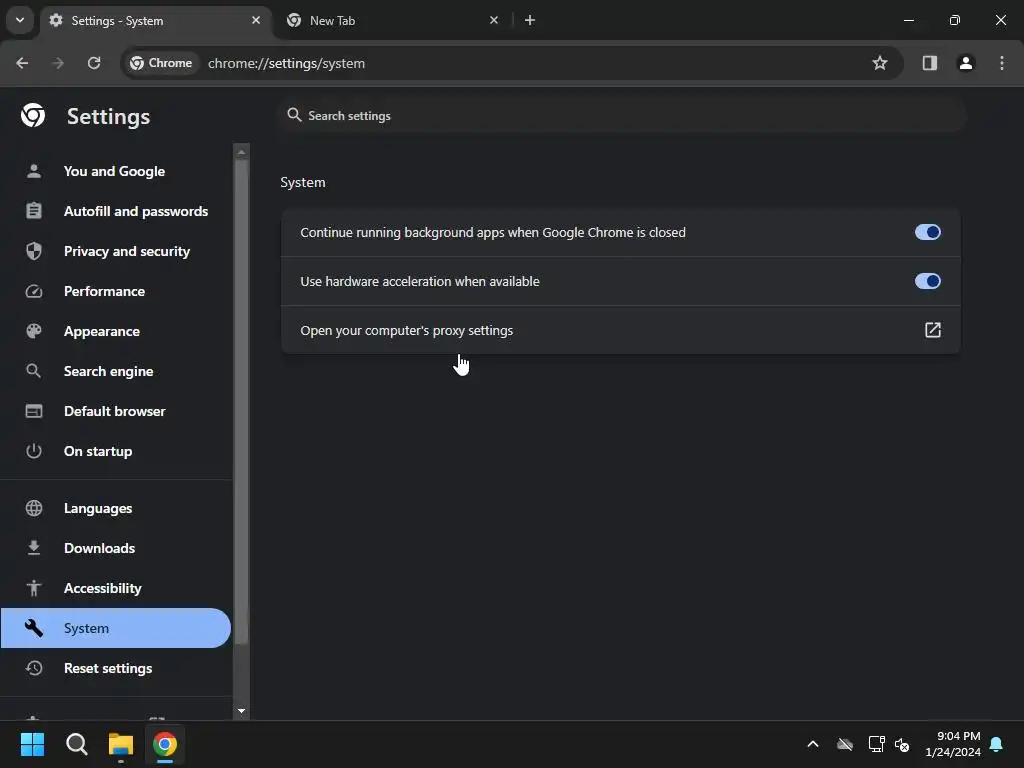This screenshot has height=768, width=1024.
Task: Click the sidebar scrollbar down arrow
Action: pos(242,711)
